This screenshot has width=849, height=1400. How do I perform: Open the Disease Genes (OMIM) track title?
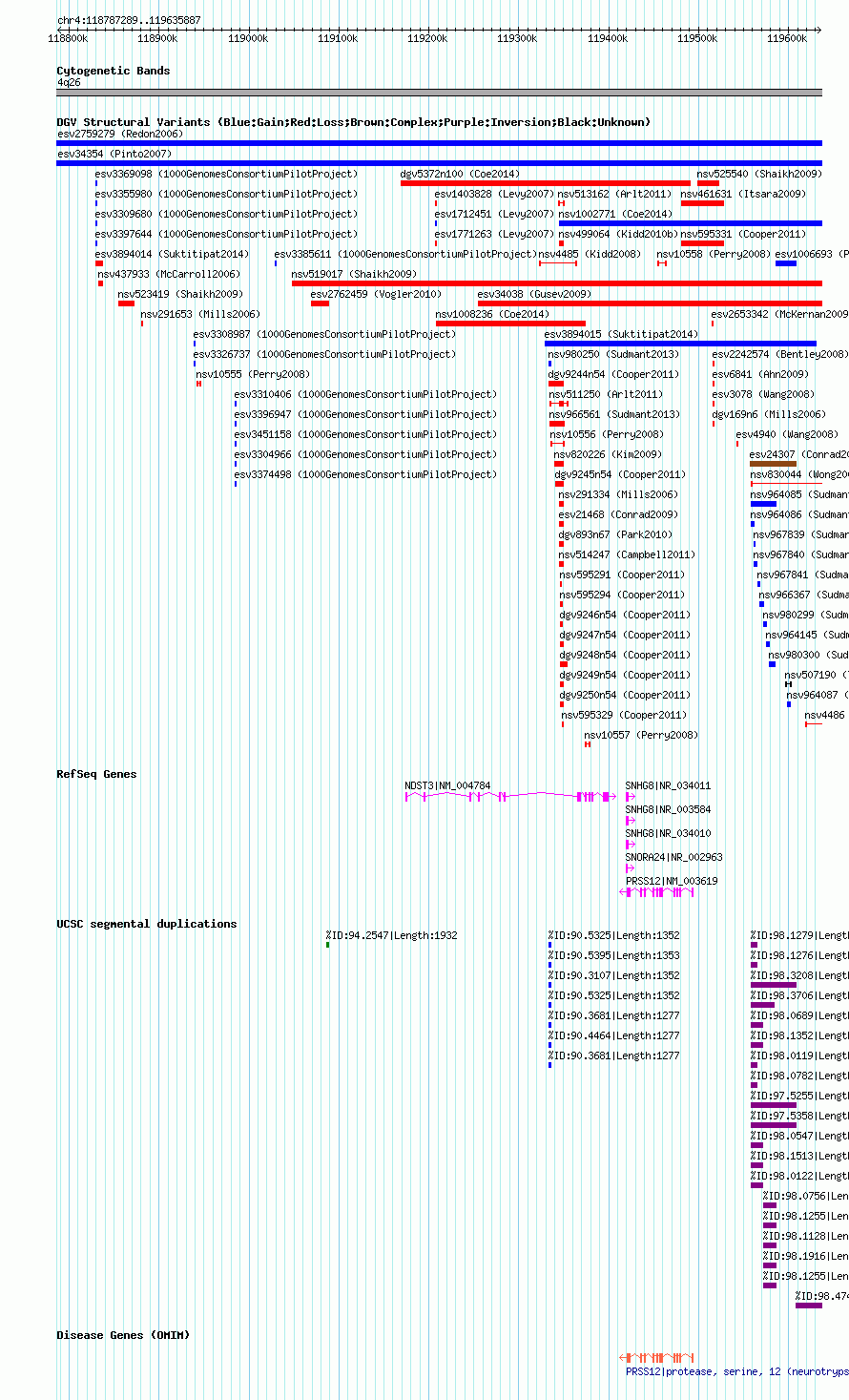tap(123, 1335)
